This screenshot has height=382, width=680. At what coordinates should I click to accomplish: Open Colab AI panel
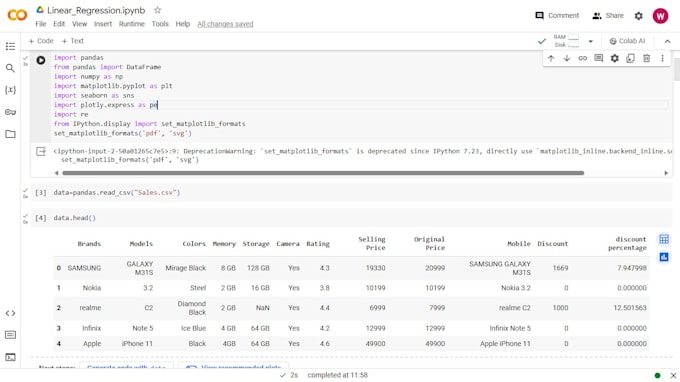click(x=627, y=41)
